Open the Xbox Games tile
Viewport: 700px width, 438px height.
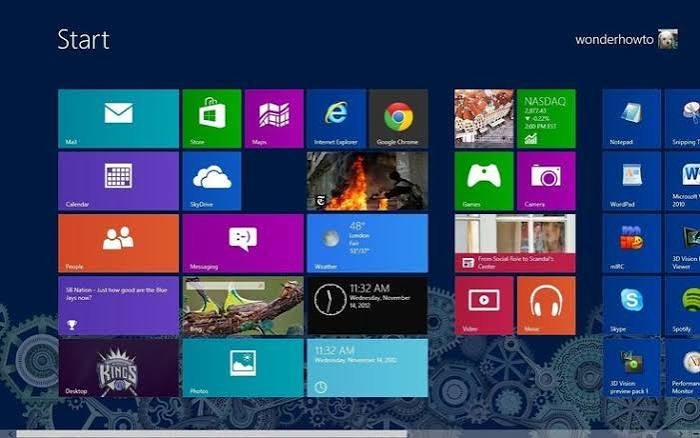pyautogui.click(x=484, y=181)
